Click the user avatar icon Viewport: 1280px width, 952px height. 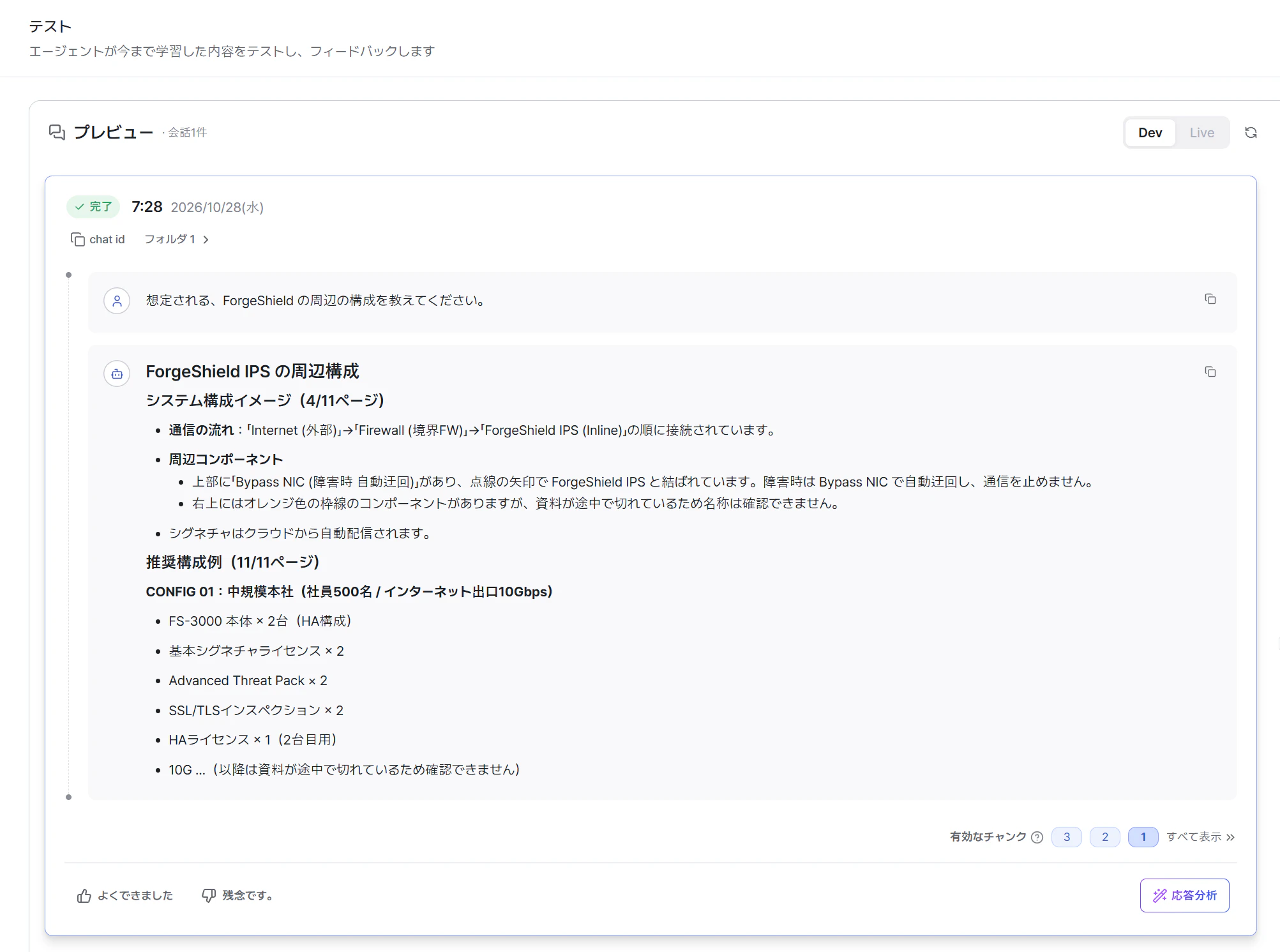pos(117,301)
